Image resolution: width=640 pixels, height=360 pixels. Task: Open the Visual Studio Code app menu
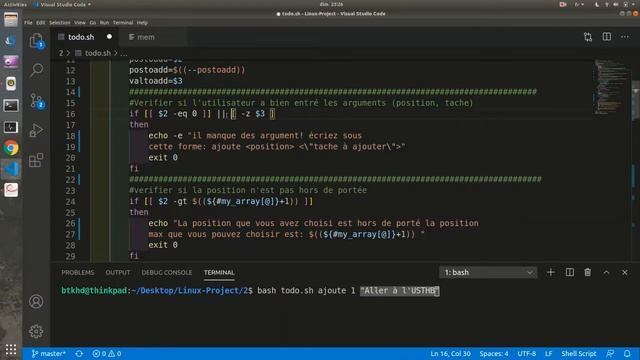tap(63, 4)
